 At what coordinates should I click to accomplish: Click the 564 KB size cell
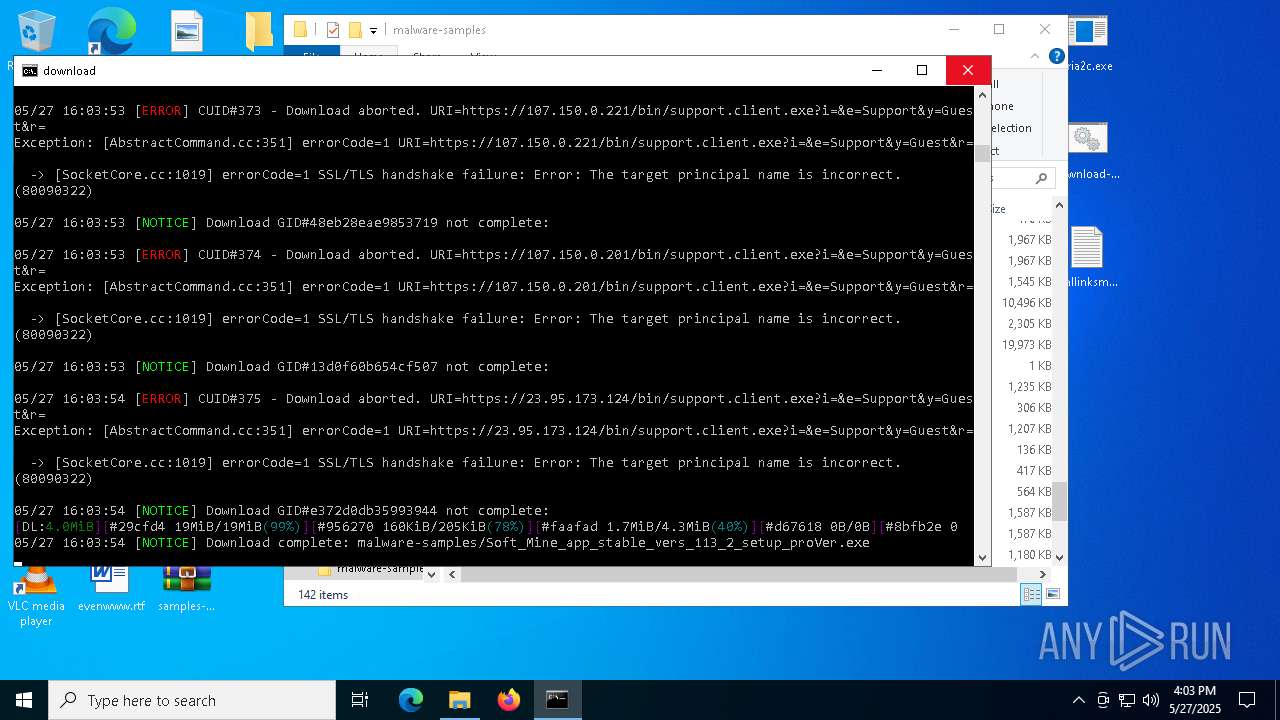(1034, 492)
